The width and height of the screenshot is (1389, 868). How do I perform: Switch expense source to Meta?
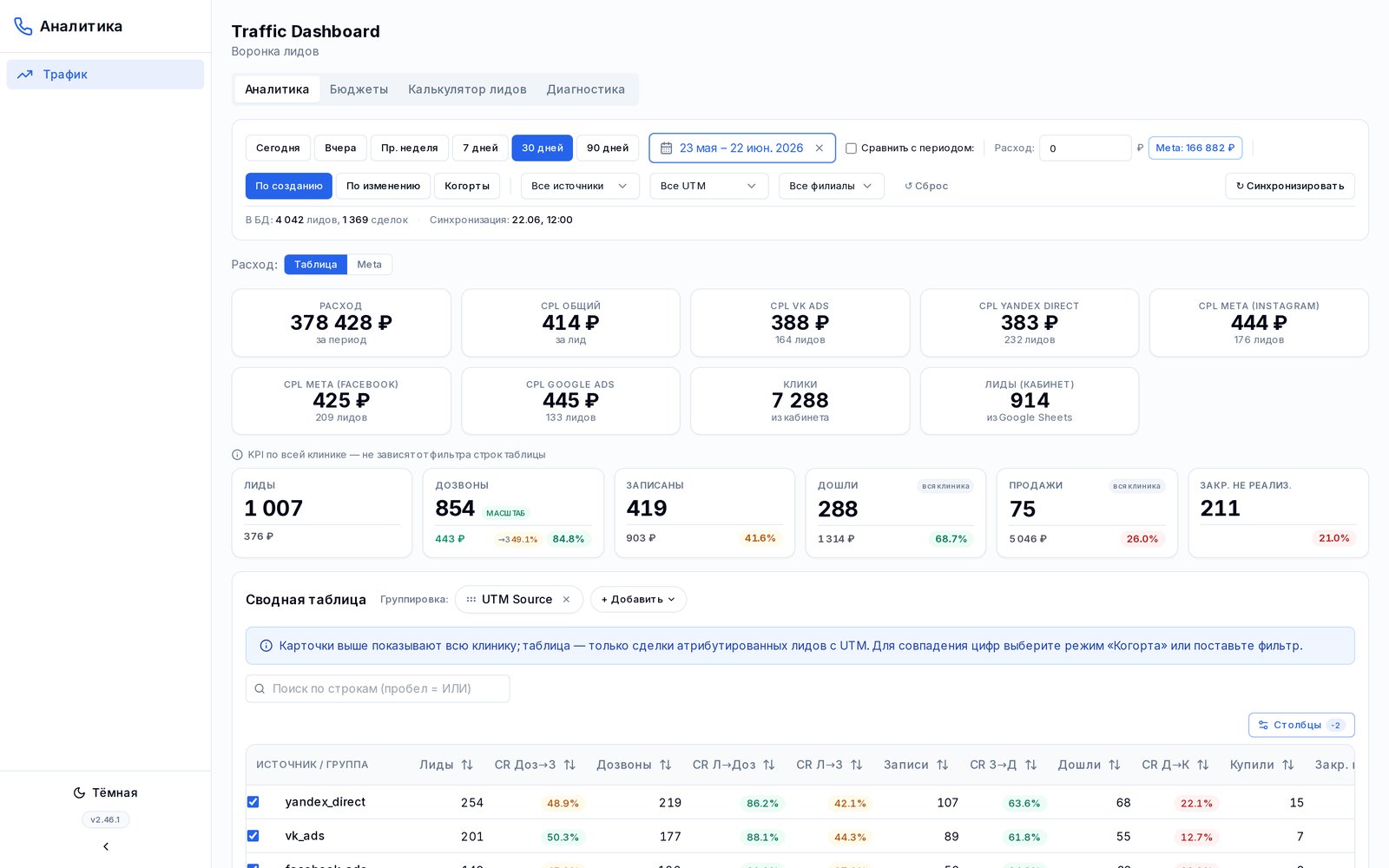[370, 265]
